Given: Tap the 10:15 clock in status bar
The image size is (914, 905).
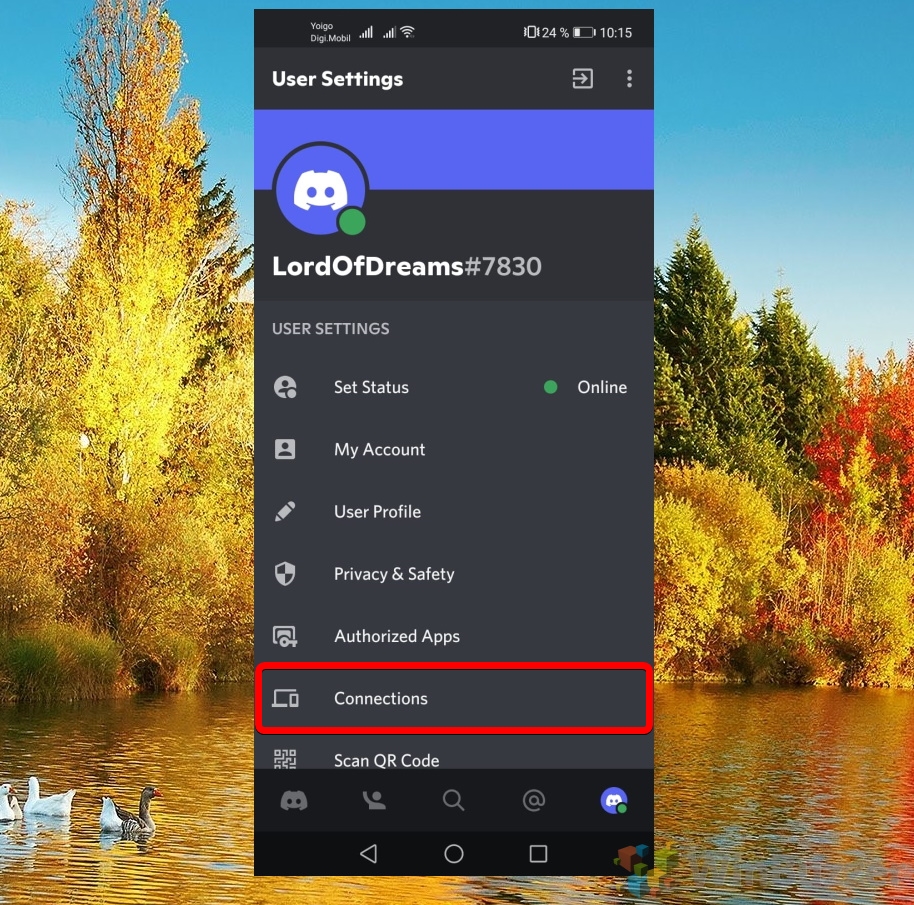Looking at the screenshot, I should tap(616, 33).
